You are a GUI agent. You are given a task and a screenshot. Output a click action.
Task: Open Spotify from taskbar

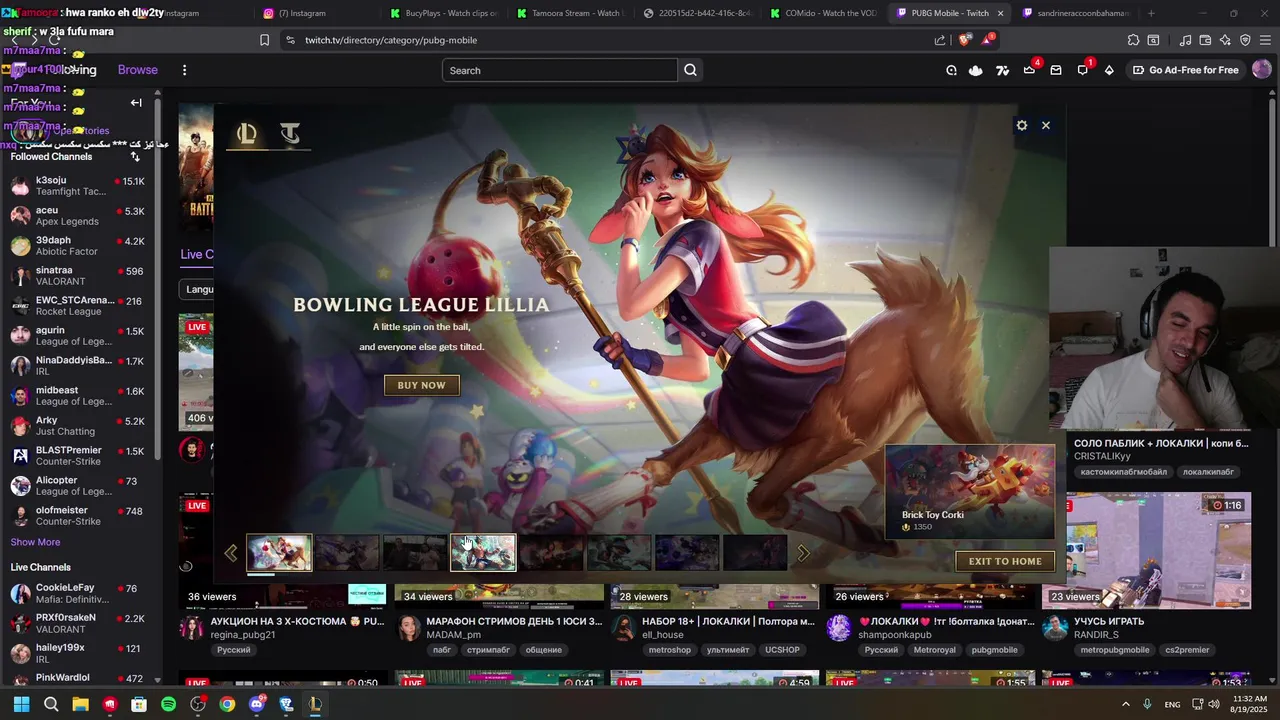coord(168,704)
